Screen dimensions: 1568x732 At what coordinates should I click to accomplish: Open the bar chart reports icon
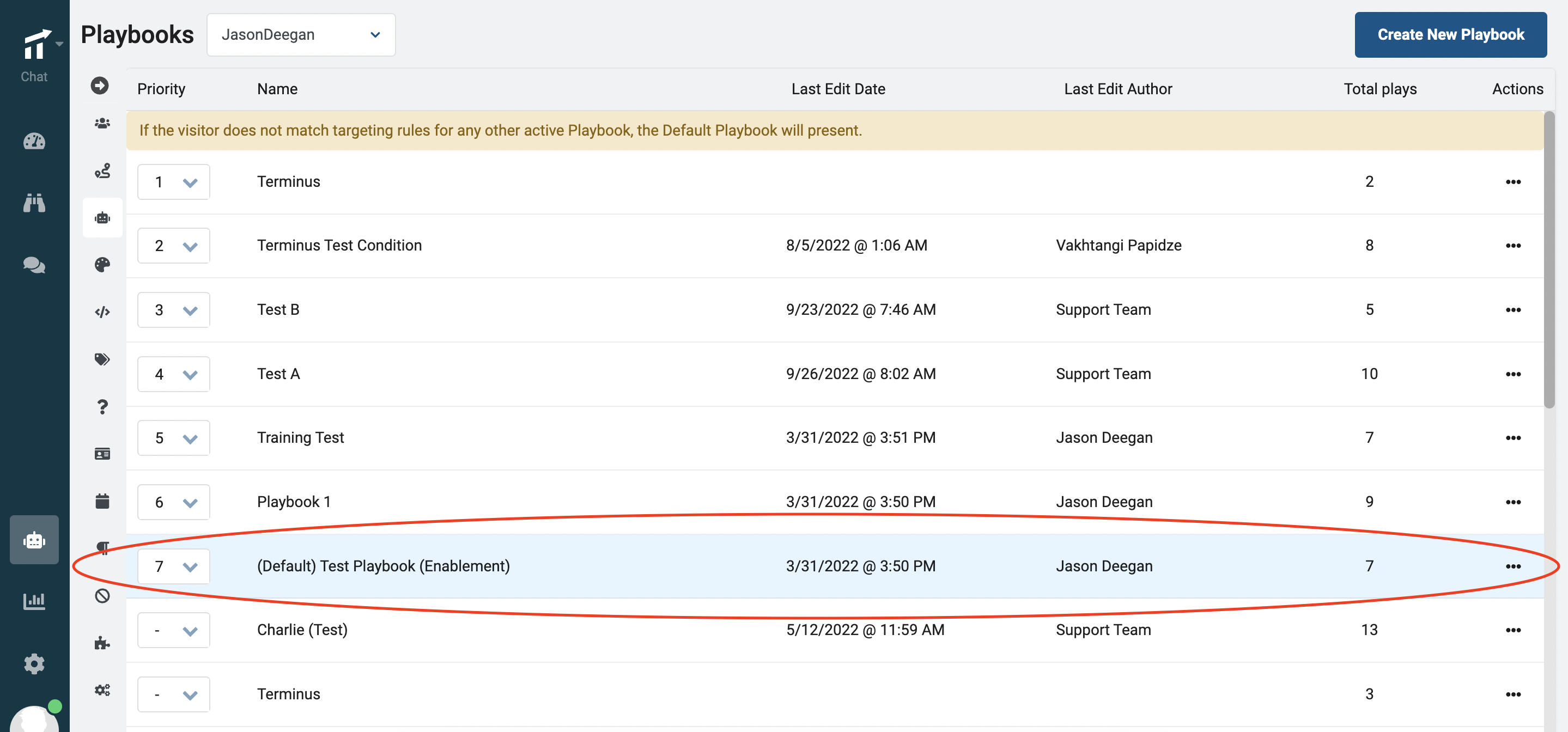point(34,601)
